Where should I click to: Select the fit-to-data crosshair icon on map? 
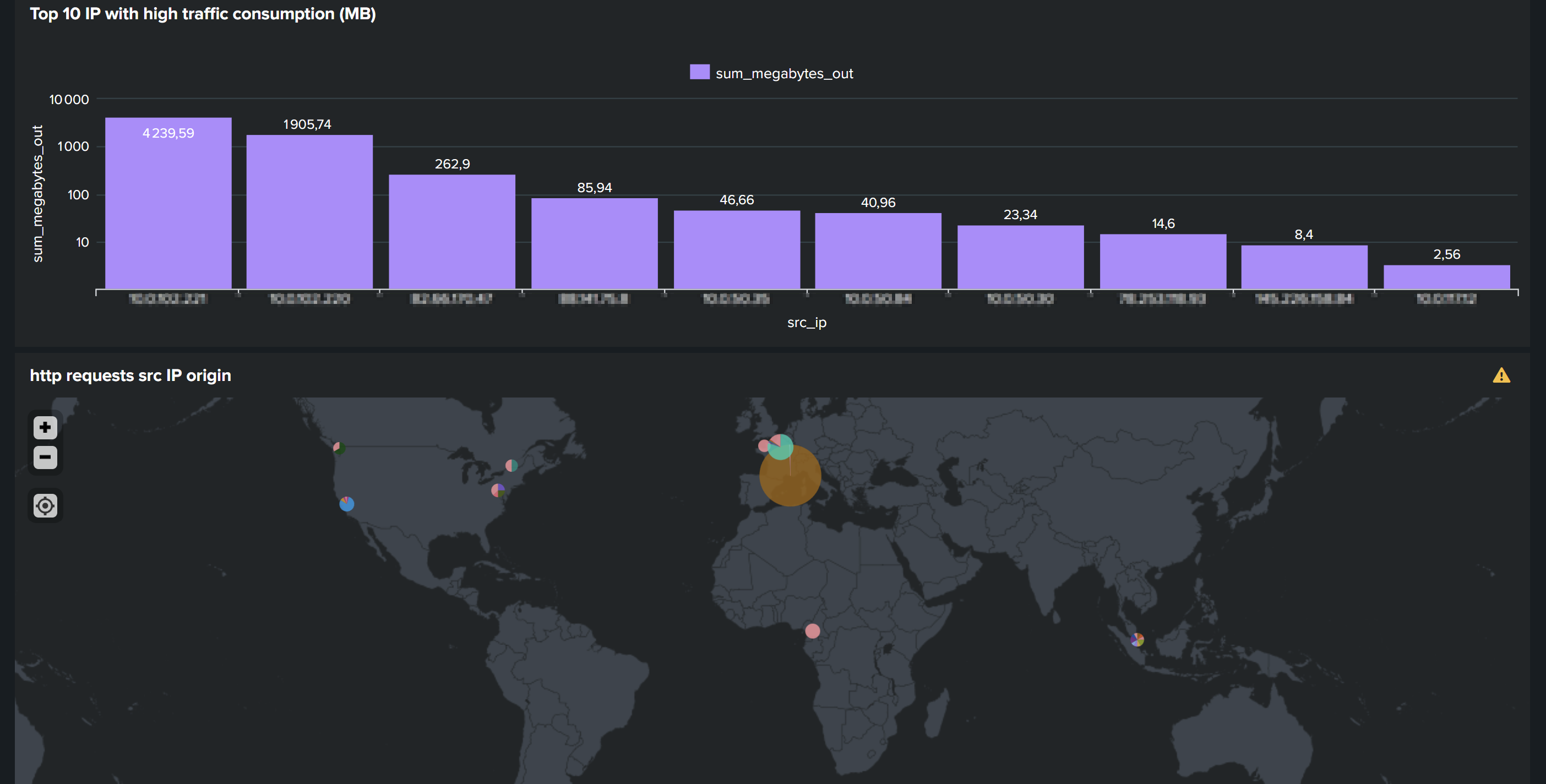45,506
